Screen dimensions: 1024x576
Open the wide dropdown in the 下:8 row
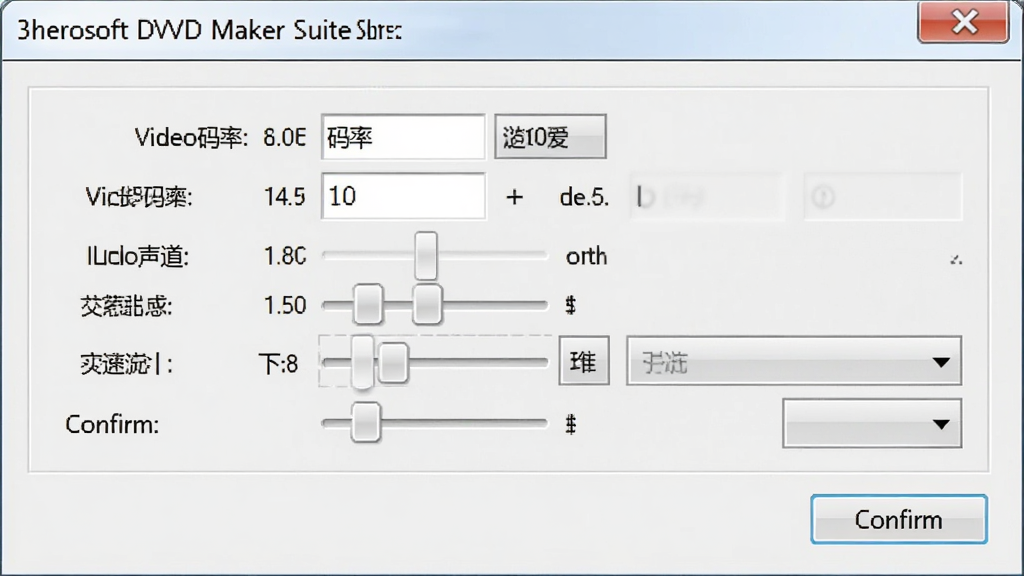click(x=793, y=361)
